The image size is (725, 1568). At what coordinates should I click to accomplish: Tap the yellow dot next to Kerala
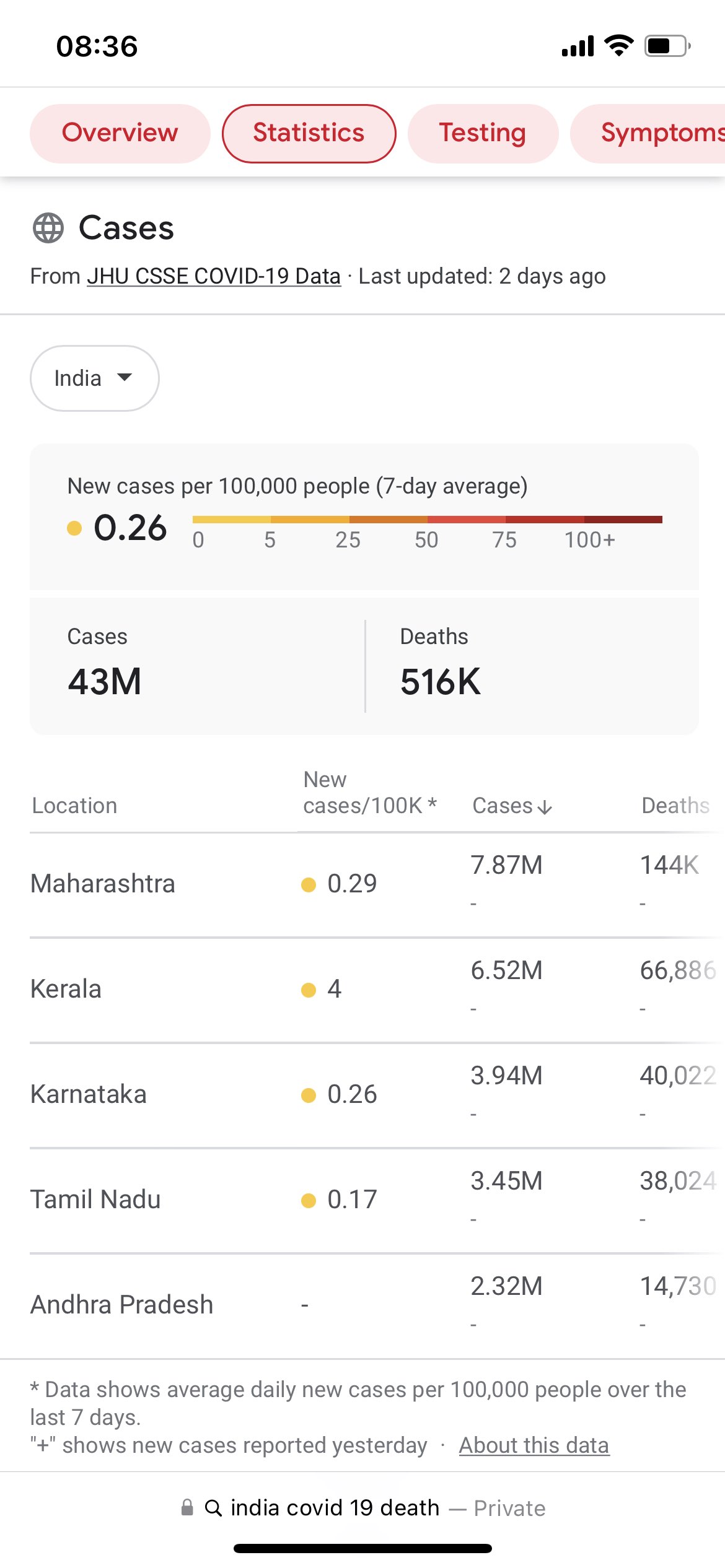click(309, 990)
